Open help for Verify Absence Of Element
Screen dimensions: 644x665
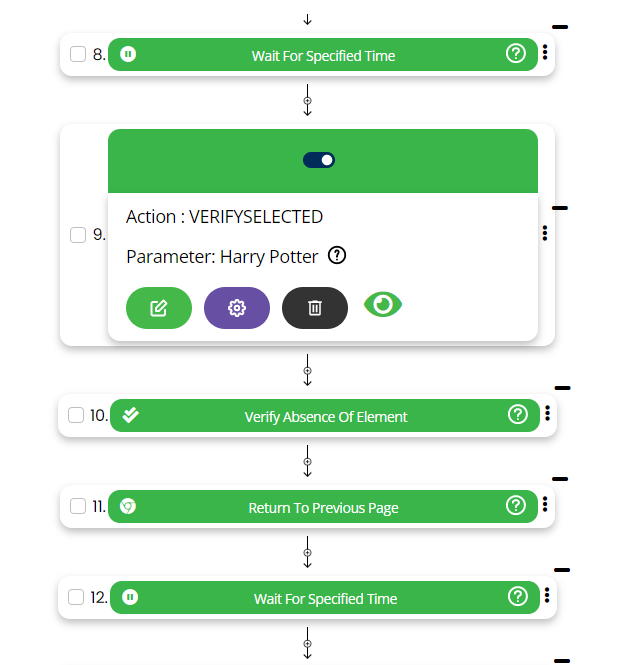point(518,414)
